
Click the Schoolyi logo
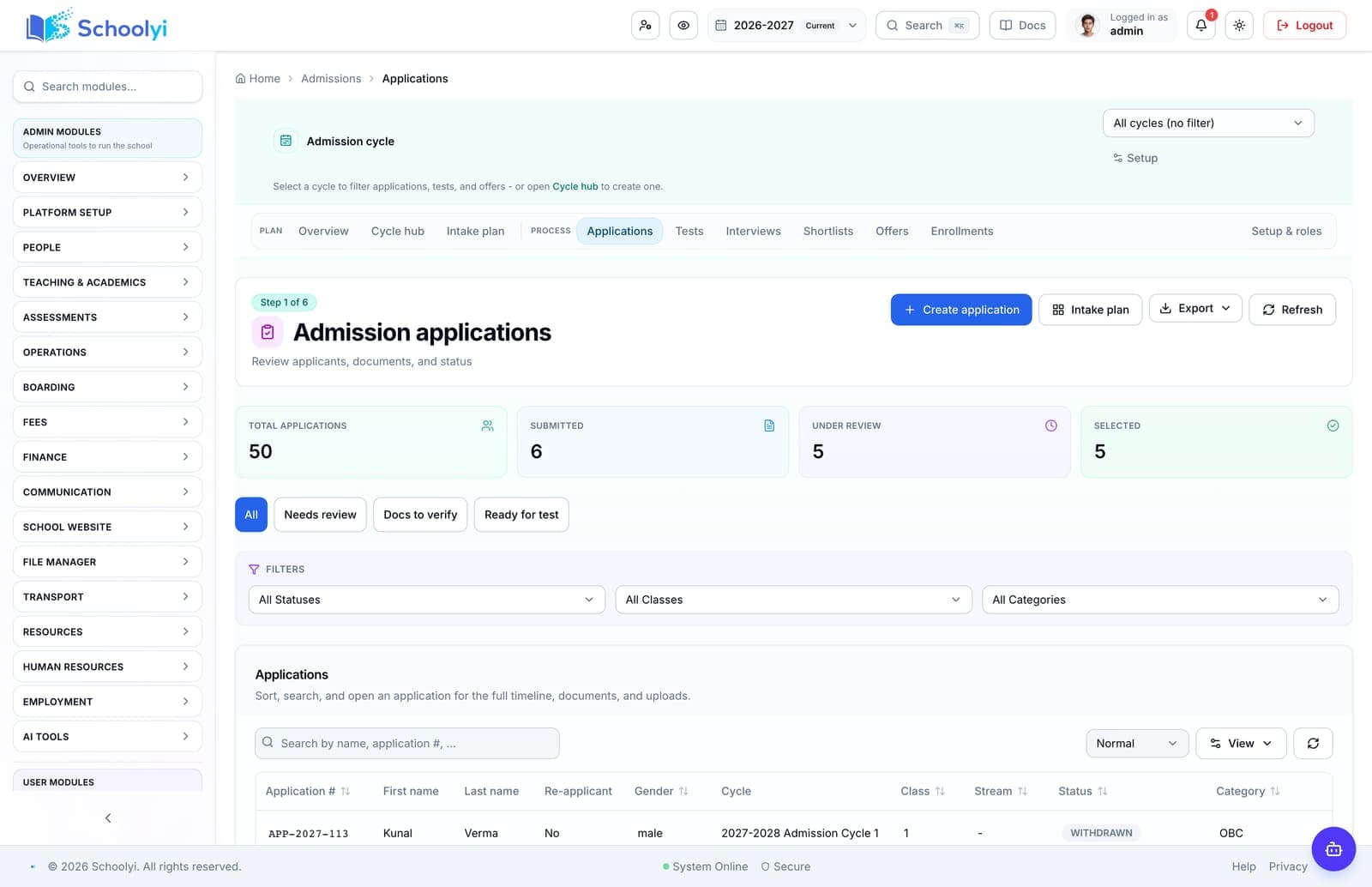[97, 27]
